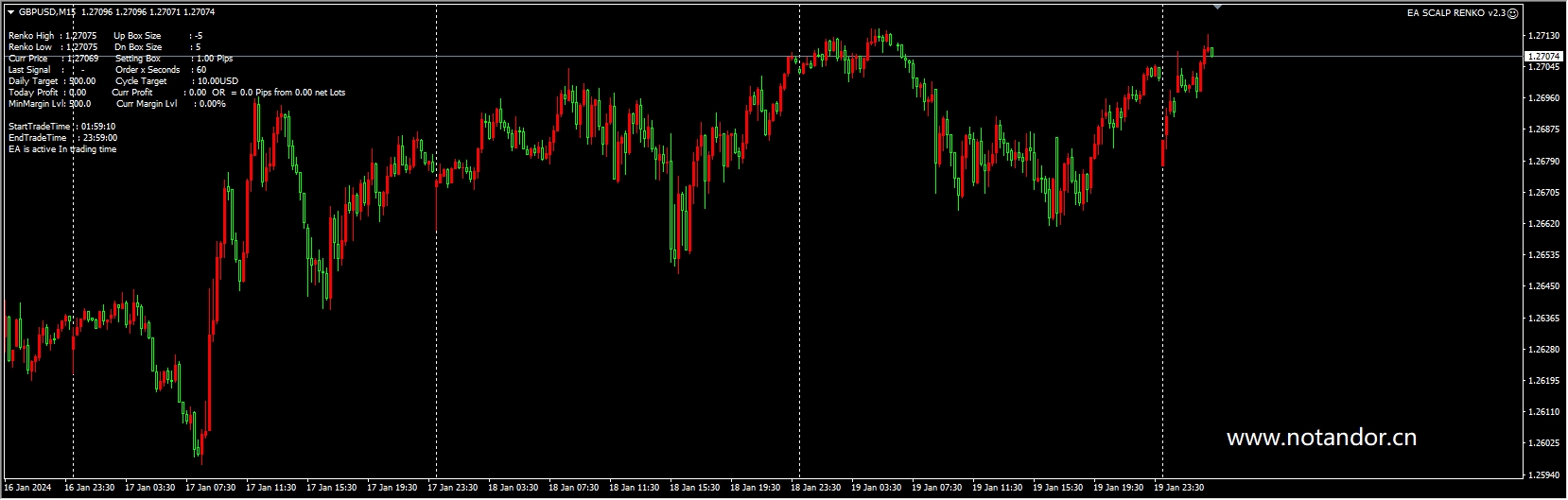The width and height of the screenshot is (1568, 500).
Task: Click the Curr Profit 0.00 readout
Action: click(x=159, y=93)
